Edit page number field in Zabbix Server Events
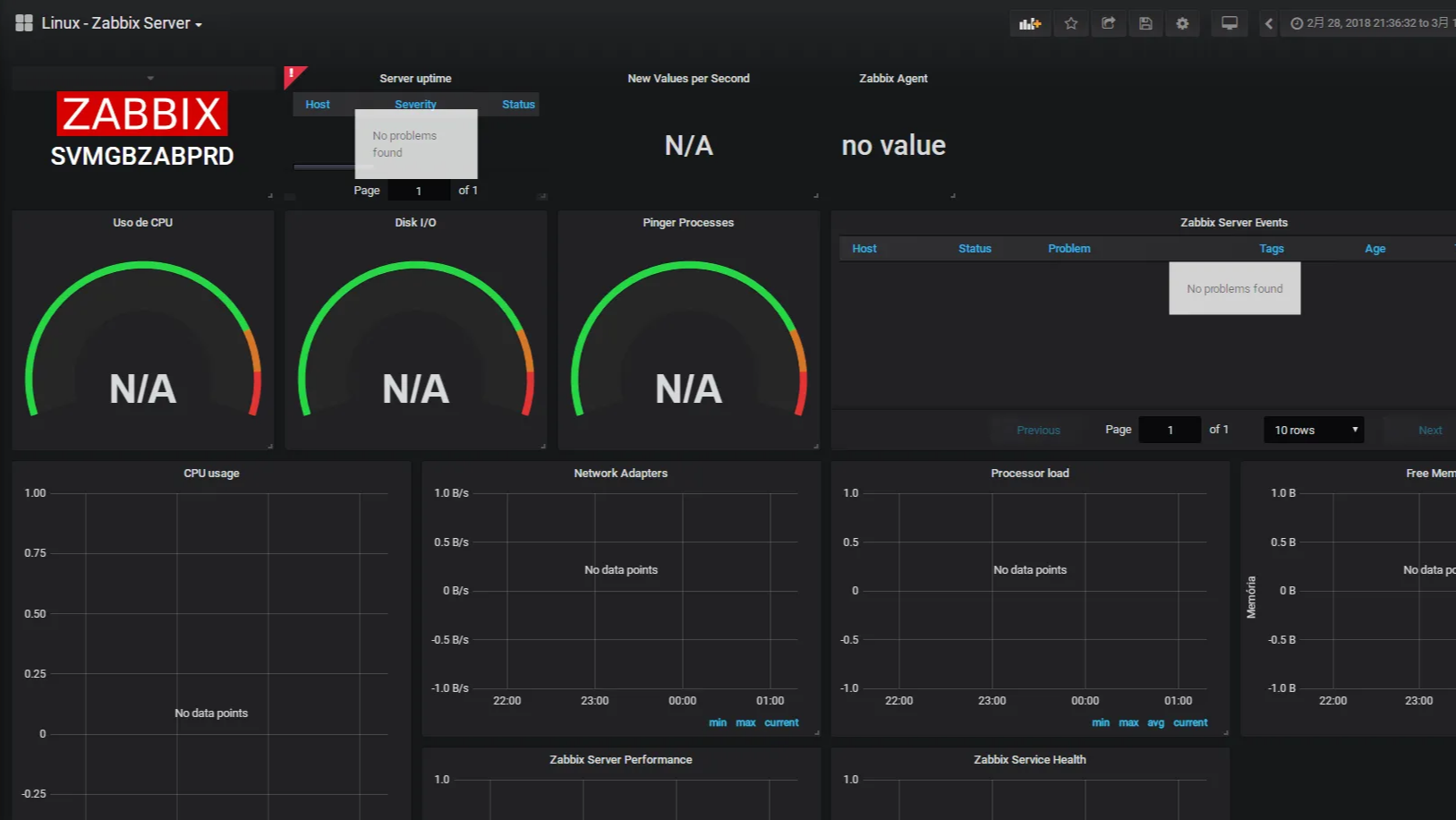The height and width of the screenshot is (820, 1456). 1170,431
